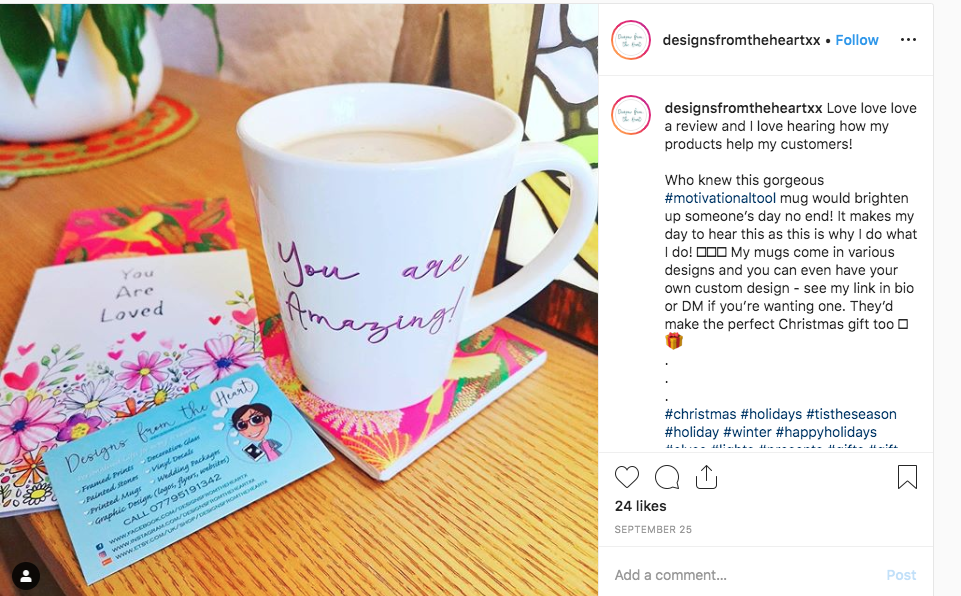Open caption avatar of designsfromtheheartxx
The width and height of the screenshot is (961, 596).
click(631, 115)
